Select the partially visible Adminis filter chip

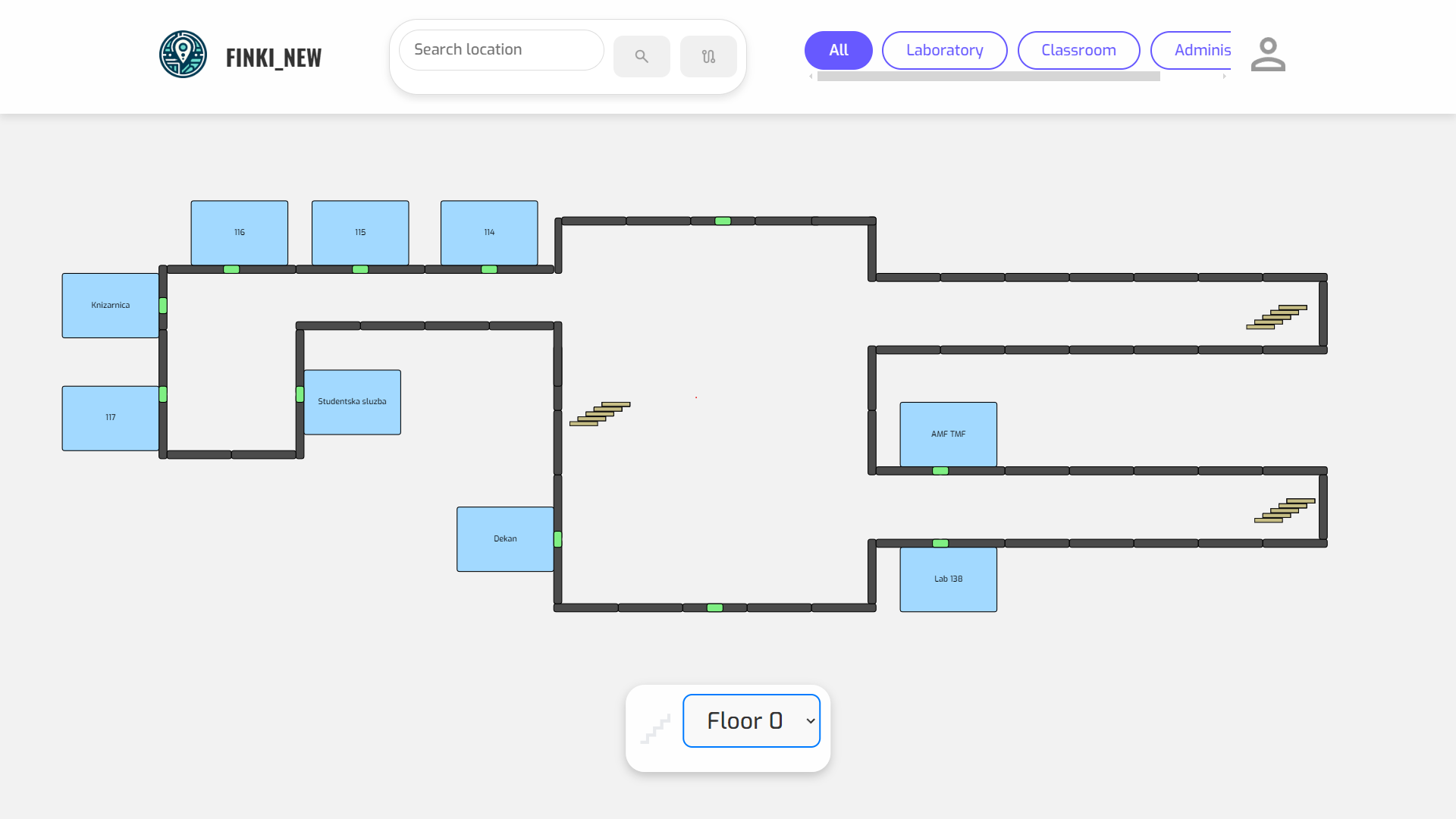[x=1194, y=50]
